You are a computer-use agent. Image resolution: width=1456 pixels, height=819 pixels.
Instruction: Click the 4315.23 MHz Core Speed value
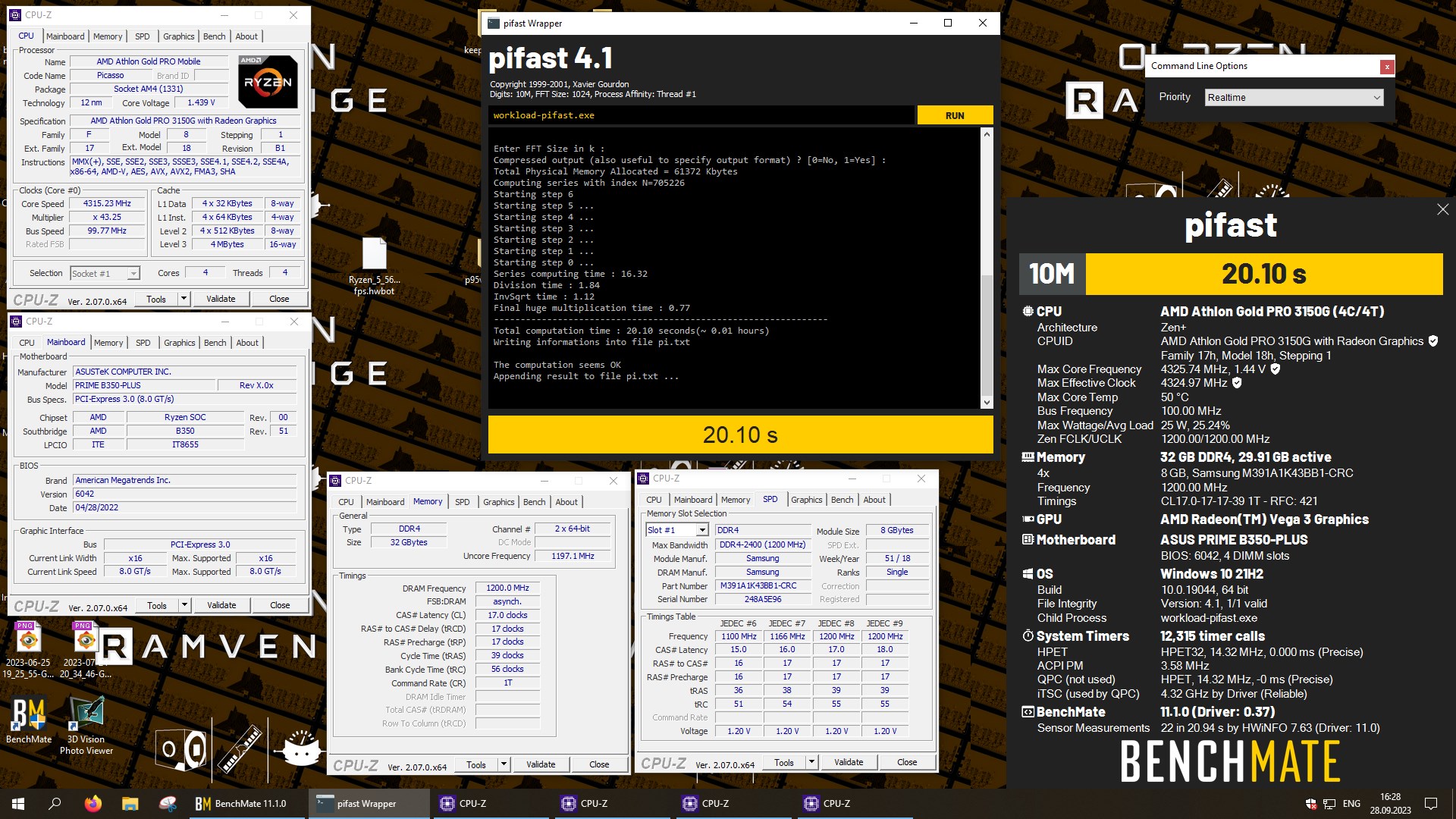(x=107, y=203)
